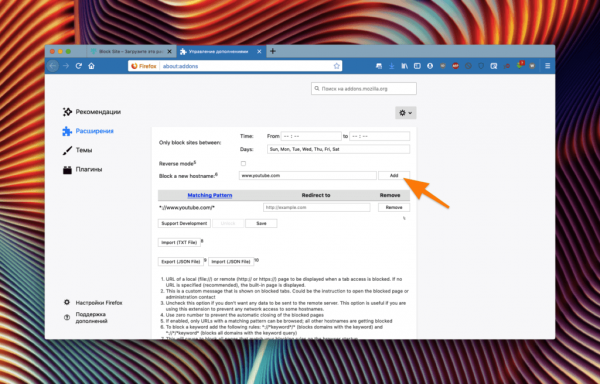This screenshot has width=600, height=384.
Task: Click the dark shield extension icon
Action: click(481, 66)
